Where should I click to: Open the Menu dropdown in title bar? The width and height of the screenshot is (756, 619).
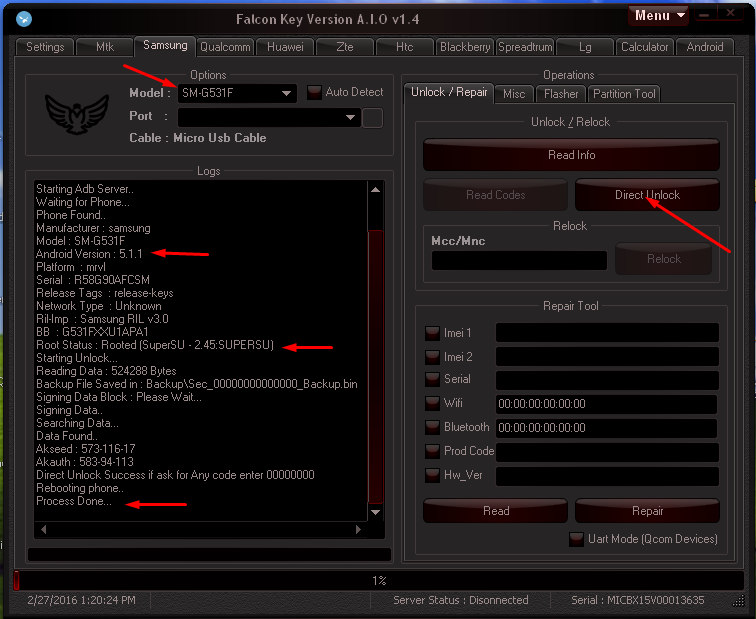click(x=658, y=15)
